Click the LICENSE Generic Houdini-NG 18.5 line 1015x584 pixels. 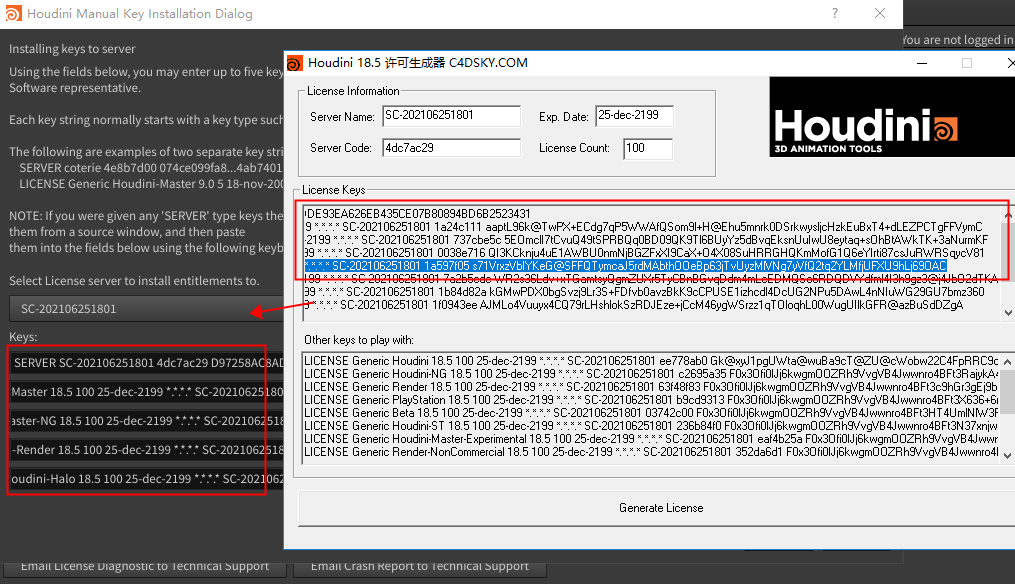651,374
